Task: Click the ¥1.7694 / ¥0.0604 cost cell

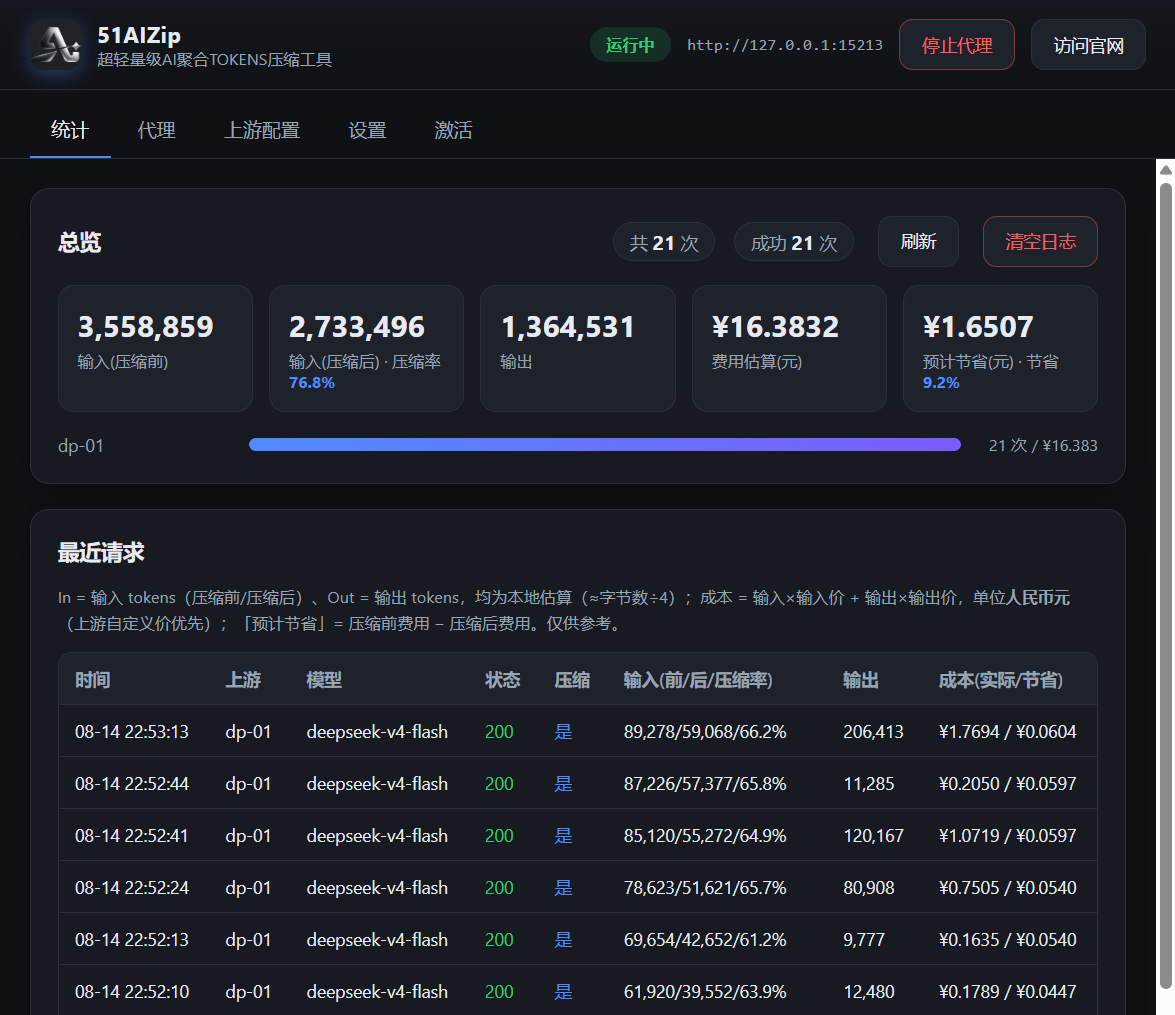Action: [x=1008, y=732]
